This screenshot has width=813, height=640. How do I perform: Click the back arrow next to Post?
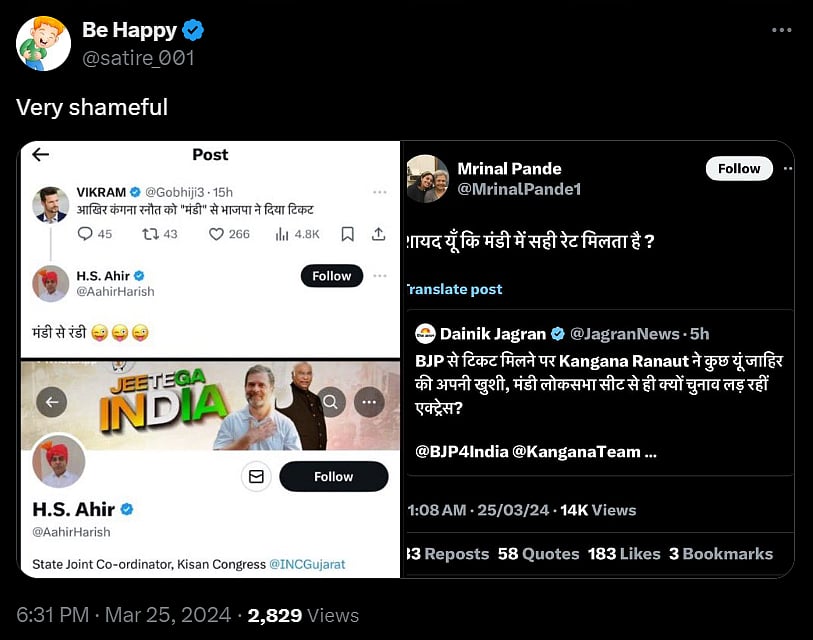point(41,154)
